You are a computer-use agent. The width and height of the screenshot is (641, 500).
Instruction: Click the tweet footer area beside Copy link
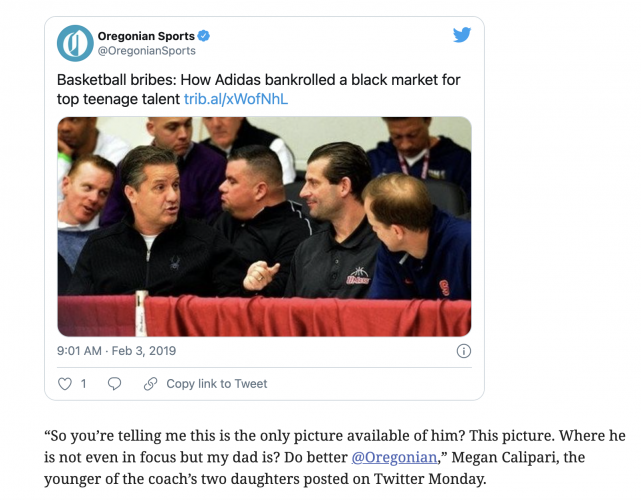pyautogui.click(x=370, y=384)
